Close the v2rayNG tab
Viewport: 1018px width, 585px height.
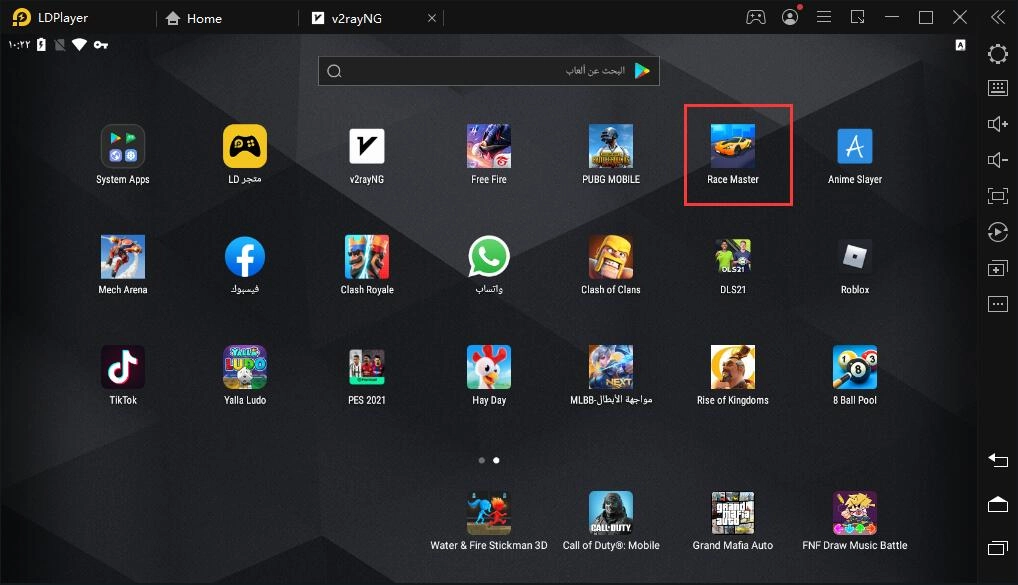432,18
